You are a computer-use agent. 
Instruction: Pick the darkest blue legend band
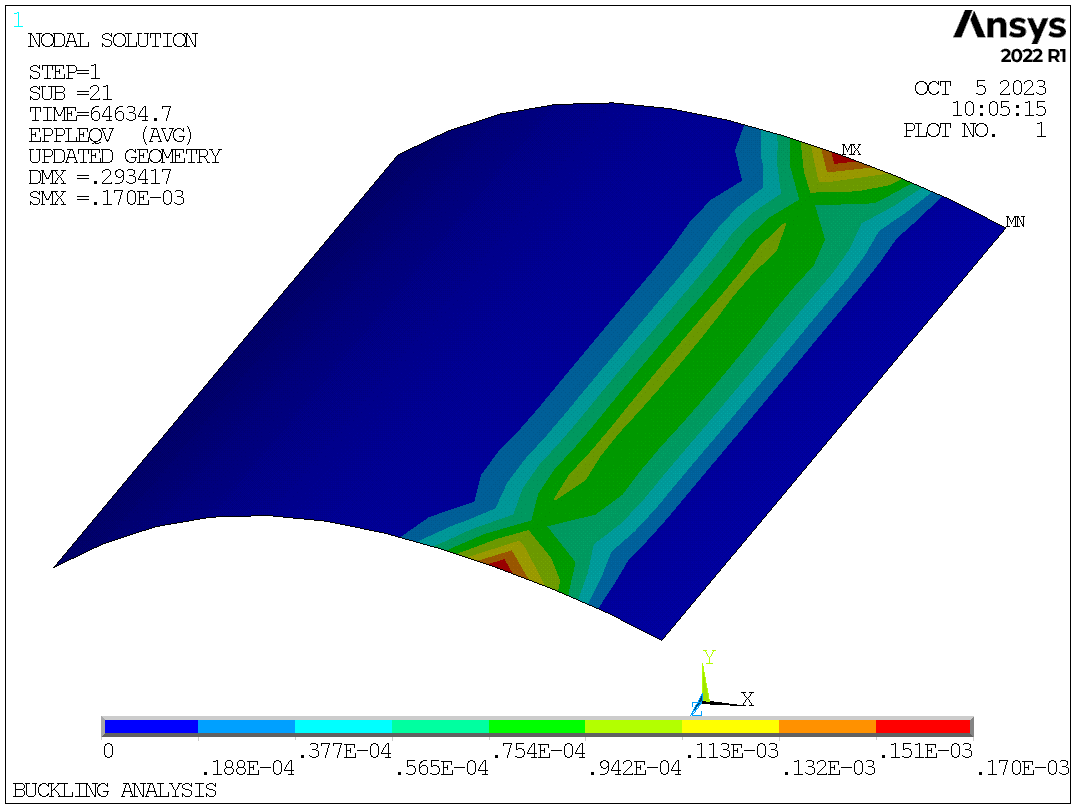pos(151,727)
